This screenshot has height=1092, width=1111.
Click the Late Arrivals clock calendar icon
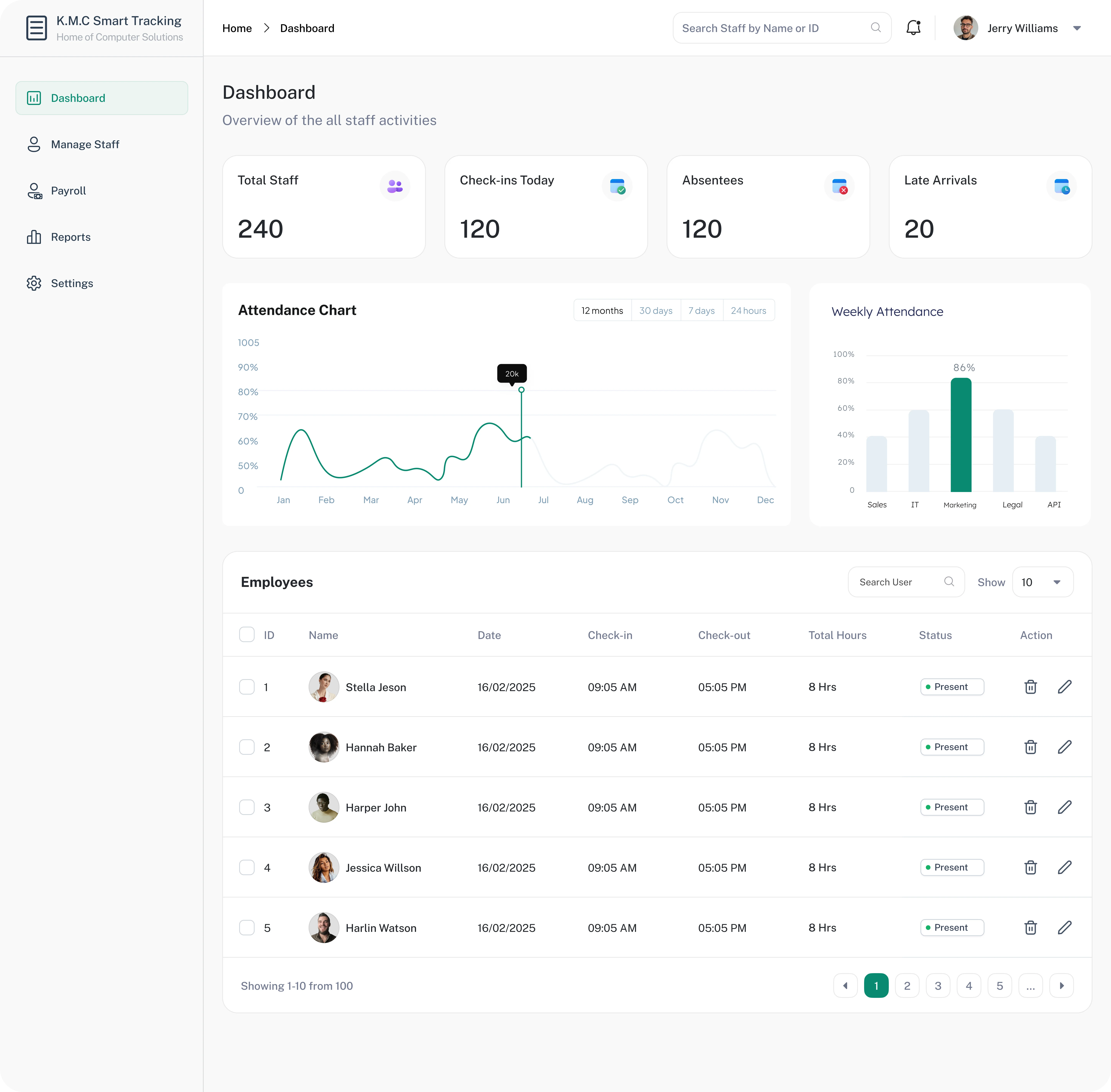click(1061, 186)
